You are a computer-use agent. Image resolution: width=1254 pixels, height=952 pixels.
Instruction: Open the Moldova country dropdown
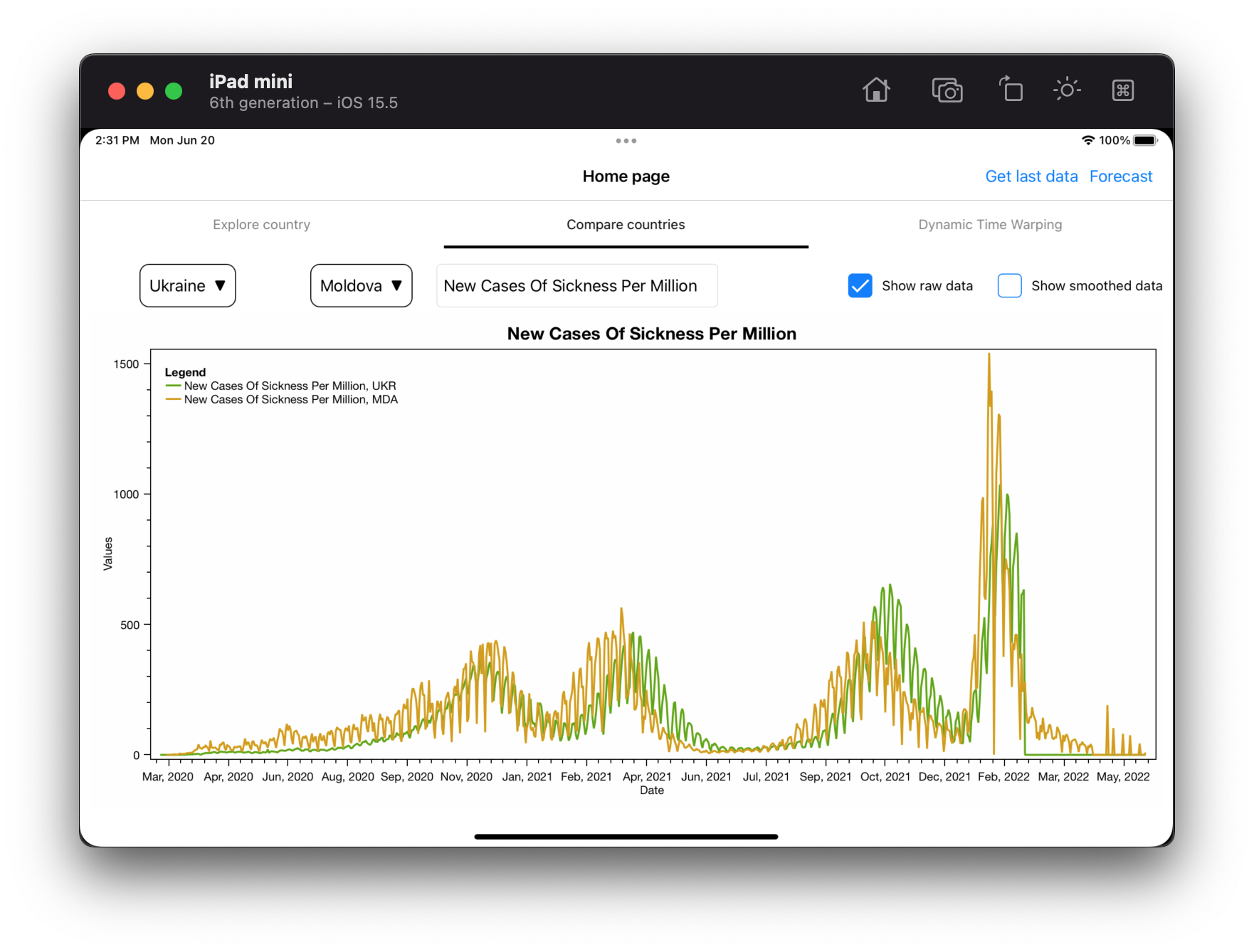point(362,286)
